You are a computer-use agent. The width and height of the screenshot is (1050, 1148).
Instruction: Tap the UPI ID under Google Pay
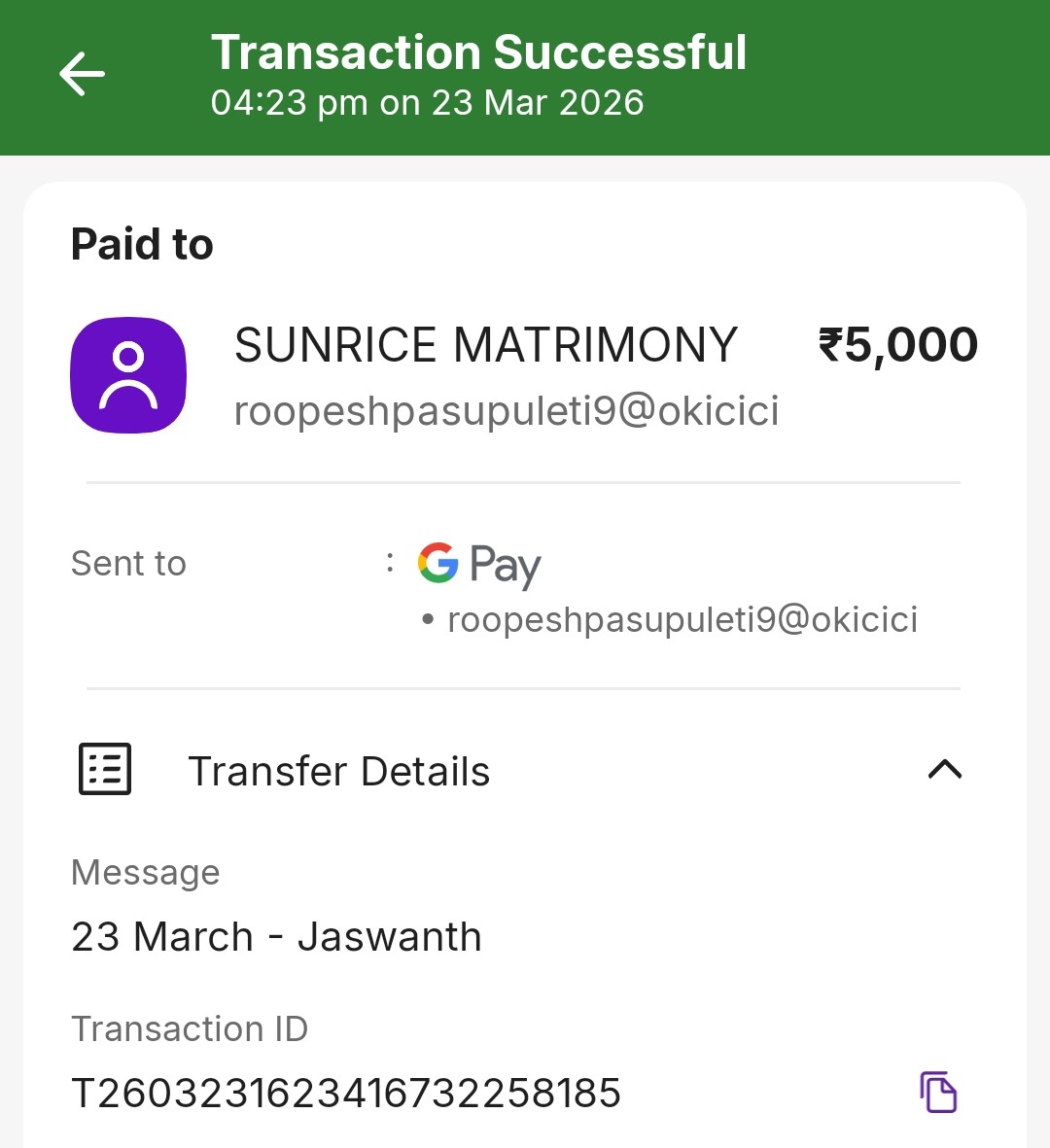tap(682, 620)
